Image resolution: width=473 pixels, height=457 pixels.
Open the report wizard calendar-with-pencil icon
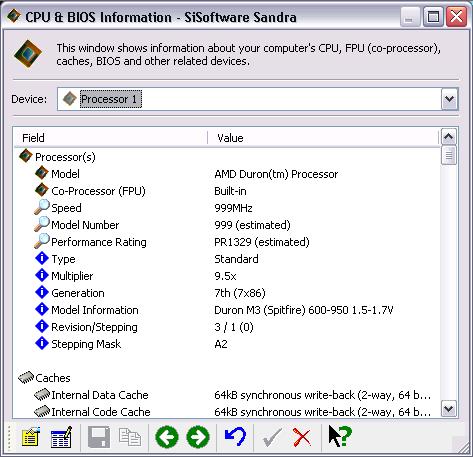pyautogui.click(x=61, y=437)
